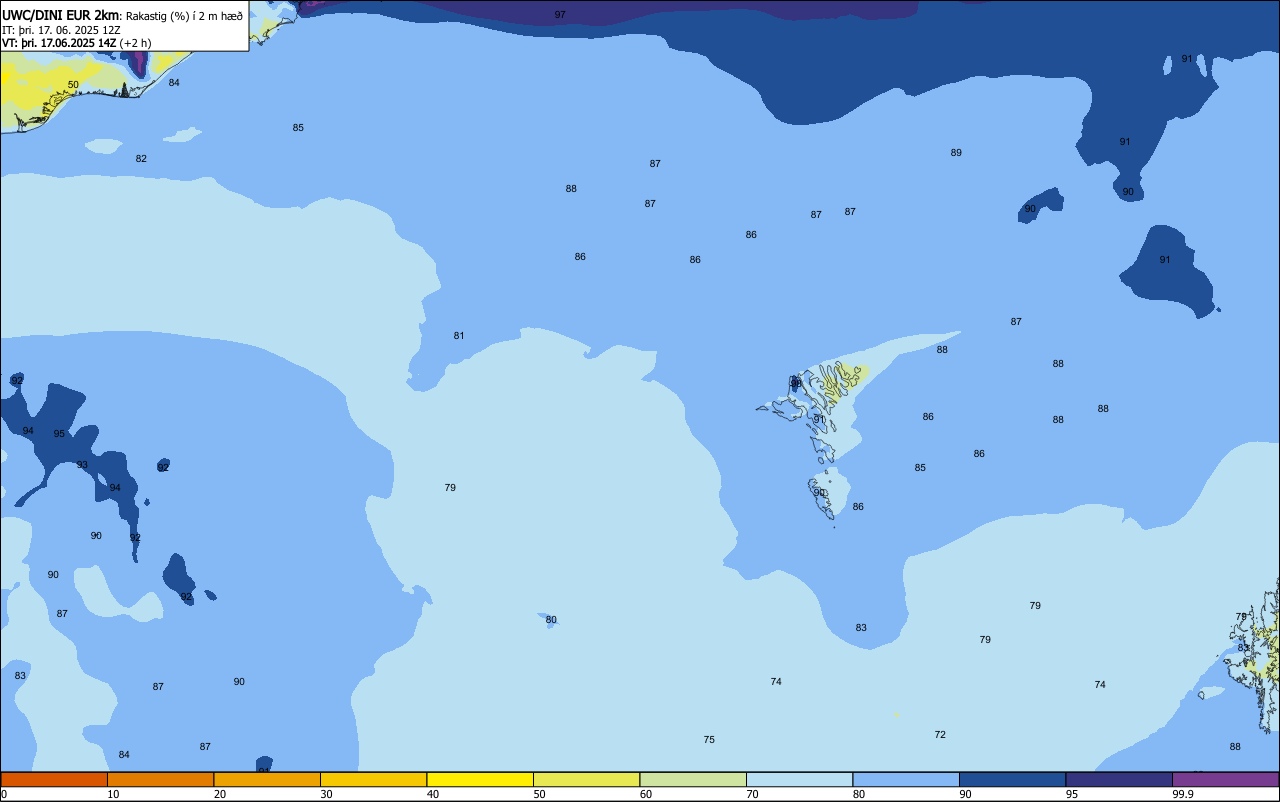Select the 90–95 dark blue legend swatch
Viewport: 1280px width, 802px height.
pyautogui.click(x=1012, y=779)
